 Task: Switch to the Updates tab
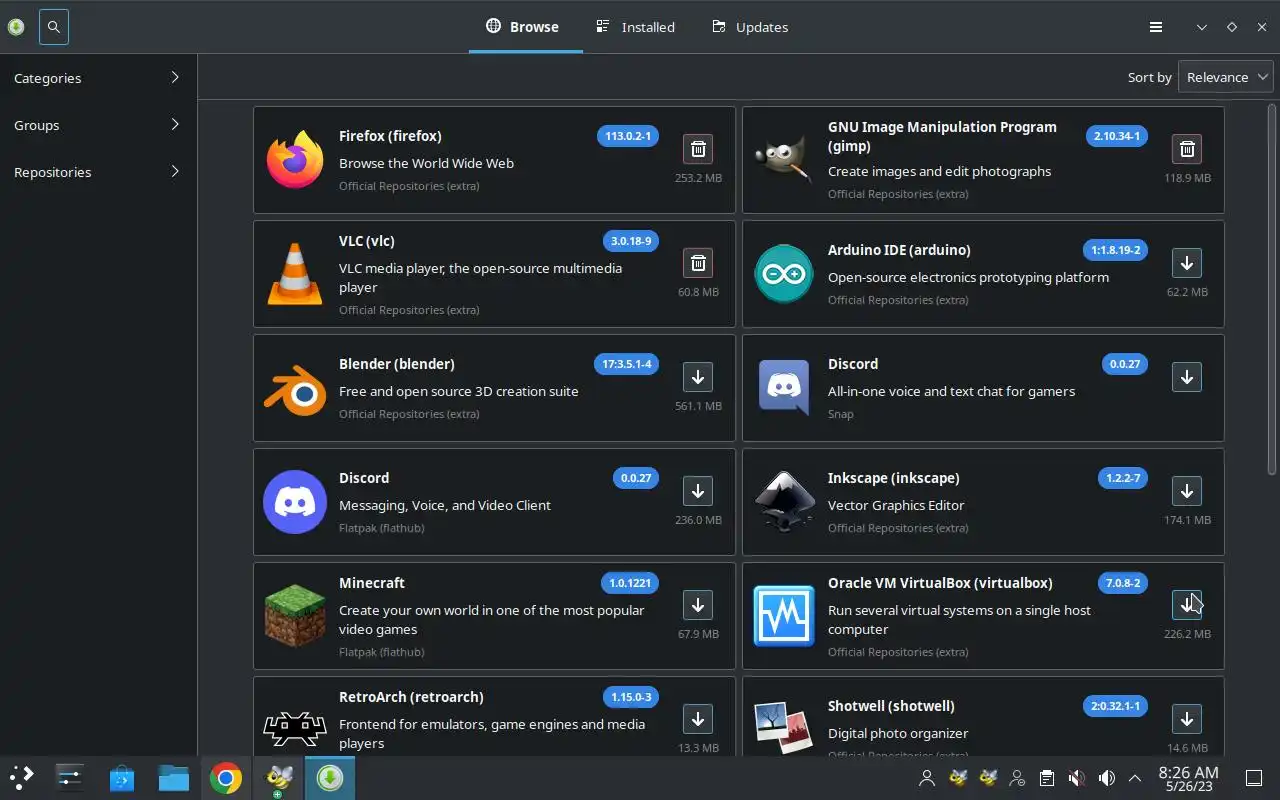[x=751, y=27]
